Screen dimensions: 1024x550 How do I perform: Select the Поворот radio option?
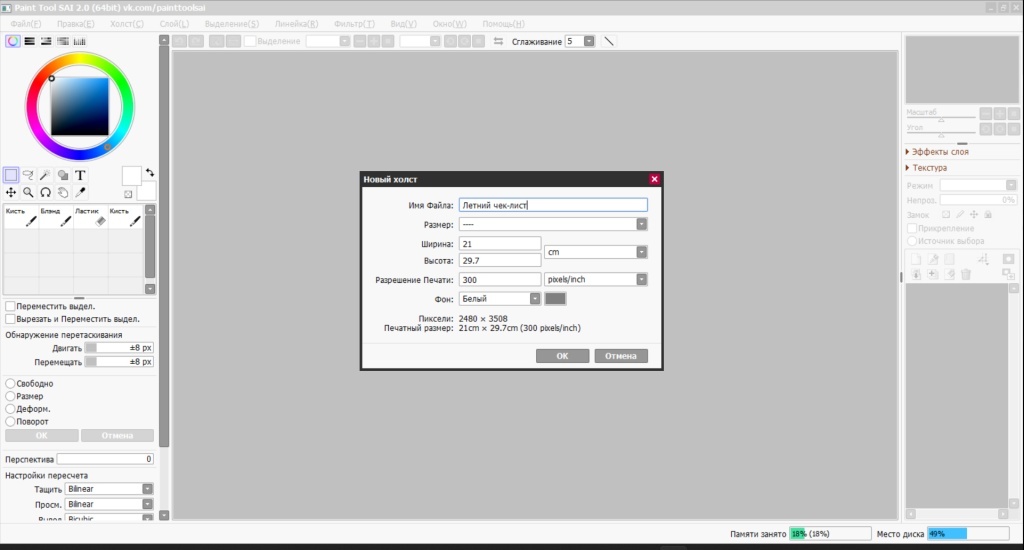10,421
